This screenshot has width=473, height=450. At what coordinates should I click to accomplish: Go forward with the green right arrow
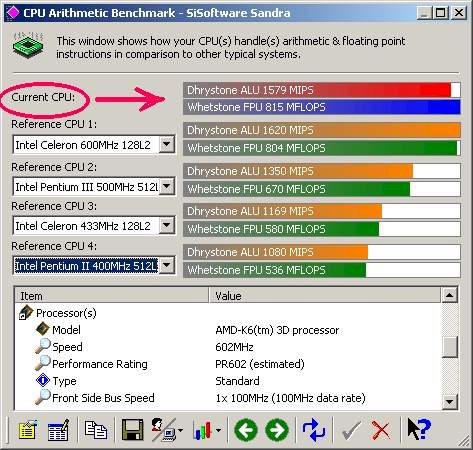(277, 430)
